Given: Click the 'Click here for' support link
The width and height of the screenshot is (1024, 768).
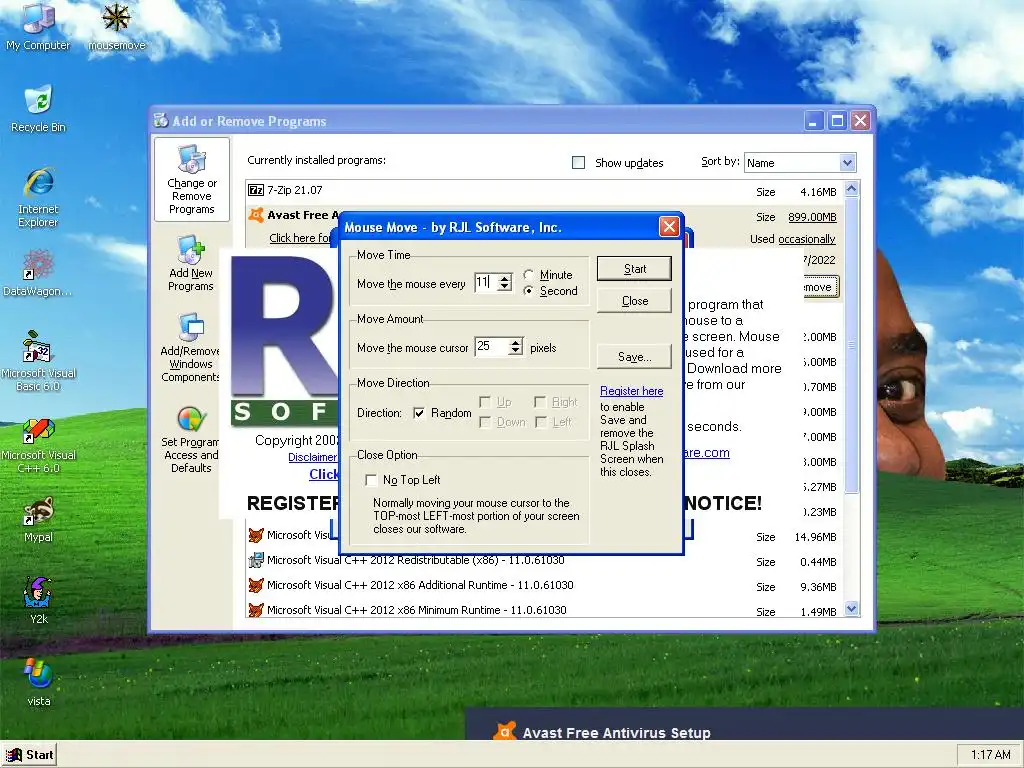Looking at the screenshot, I should click(301, 238).
